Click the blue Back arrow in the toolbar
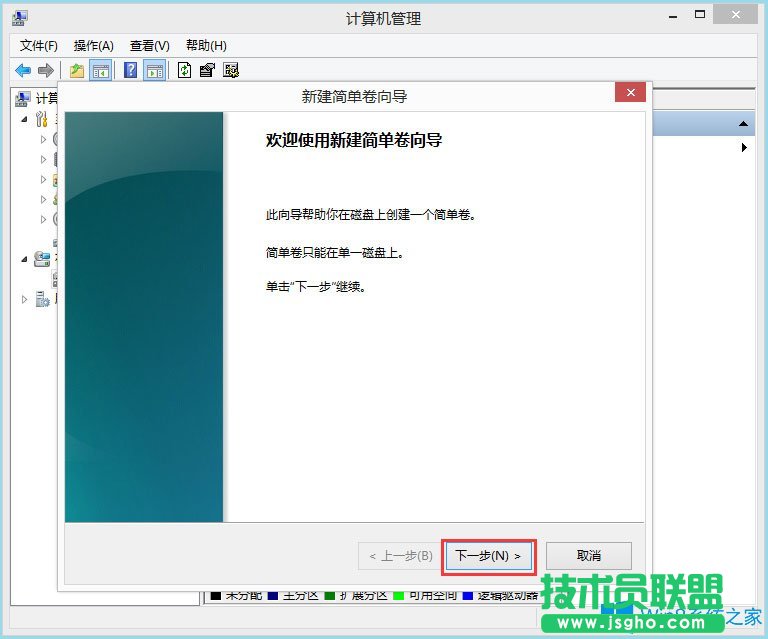Viewport: 768px width, 639px height. (x=23, y=71)
